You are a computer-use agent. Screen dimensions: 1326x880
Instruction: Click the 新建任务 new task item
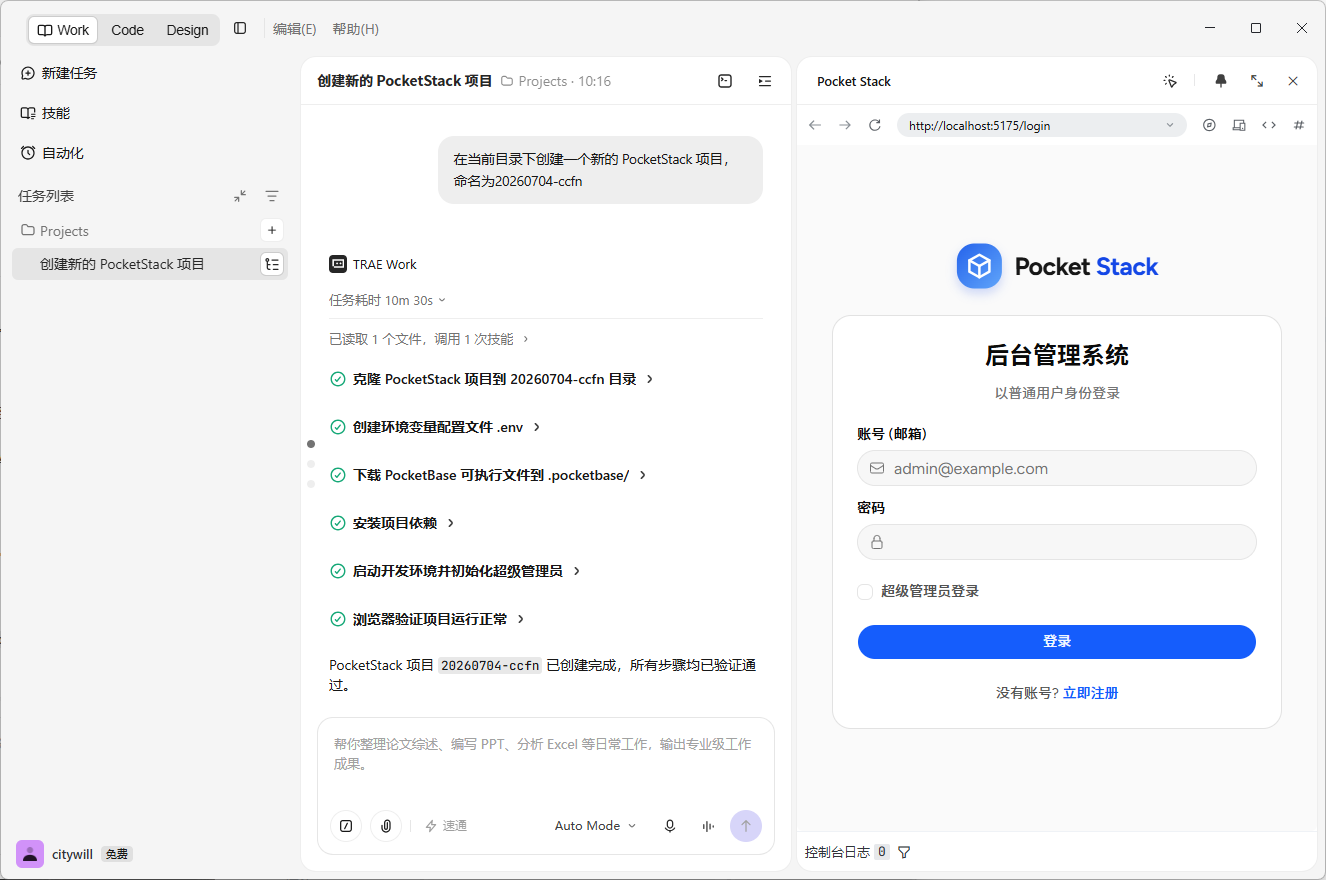click(x=60, y=73)
